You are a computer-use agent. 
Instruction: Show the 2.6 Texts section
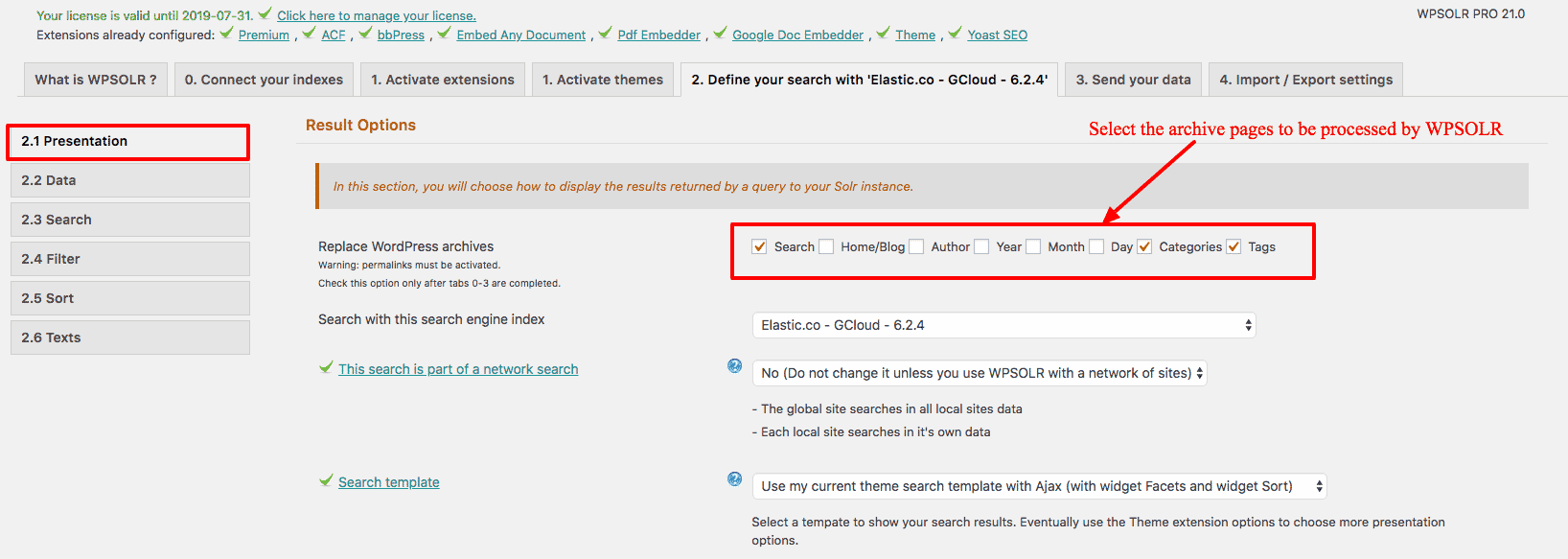coord(130,338)
